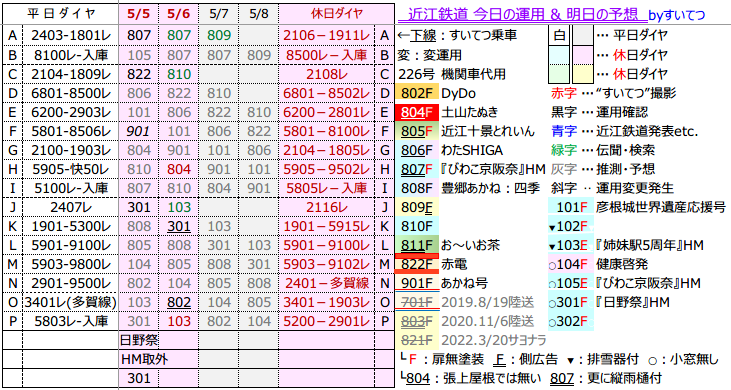Click the red 2401－多賀線 holiday cell
This screenshot has height=390, width=731.
point(326,283)
